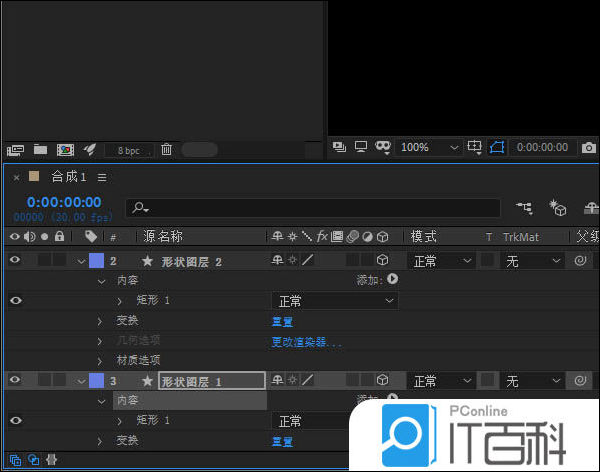Create a new composition icon
The image size is (600, 472).
(x=65, y=150)
